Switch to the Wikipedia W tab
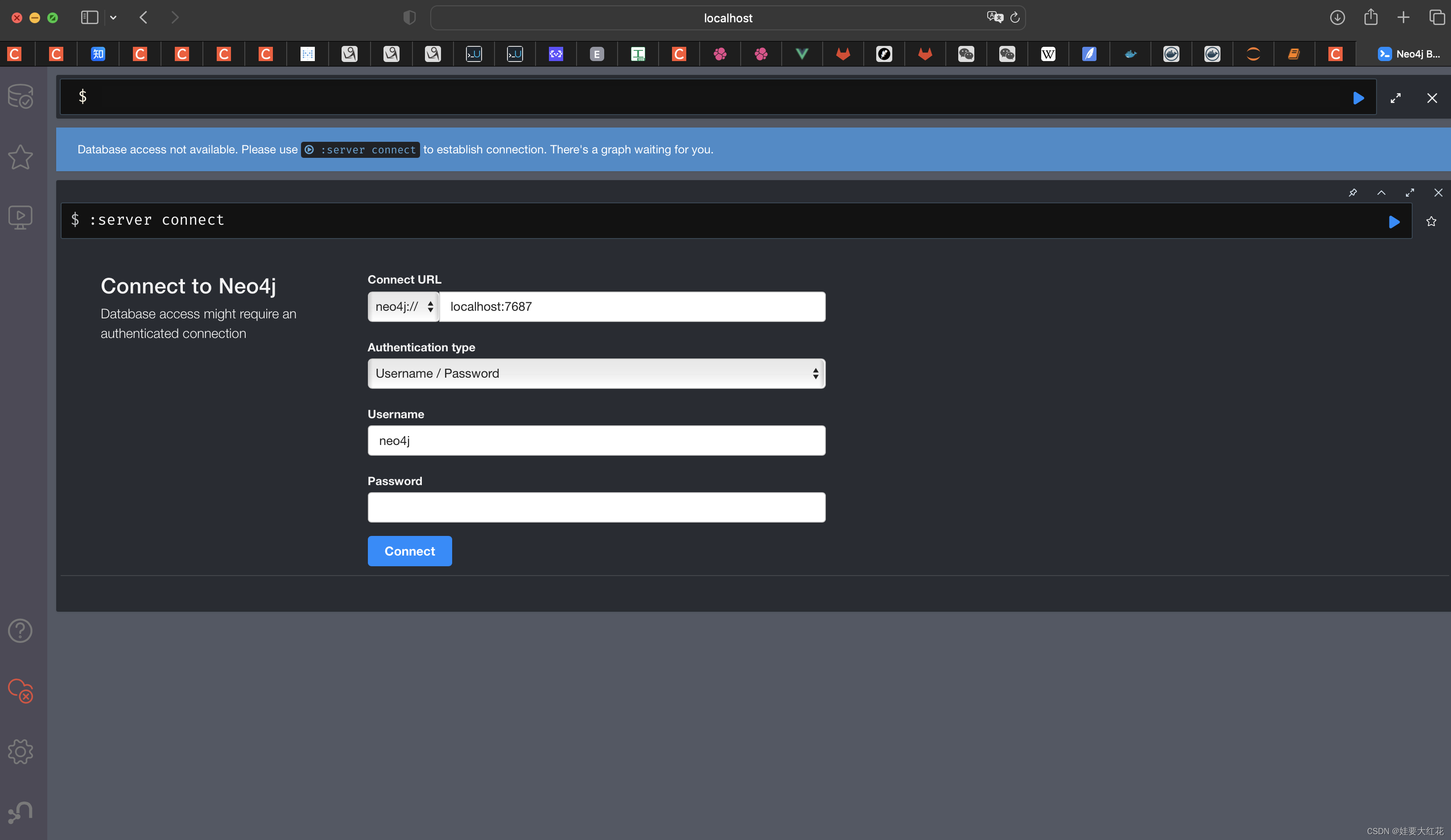 pyautogui.click(x=1048, y=54)
